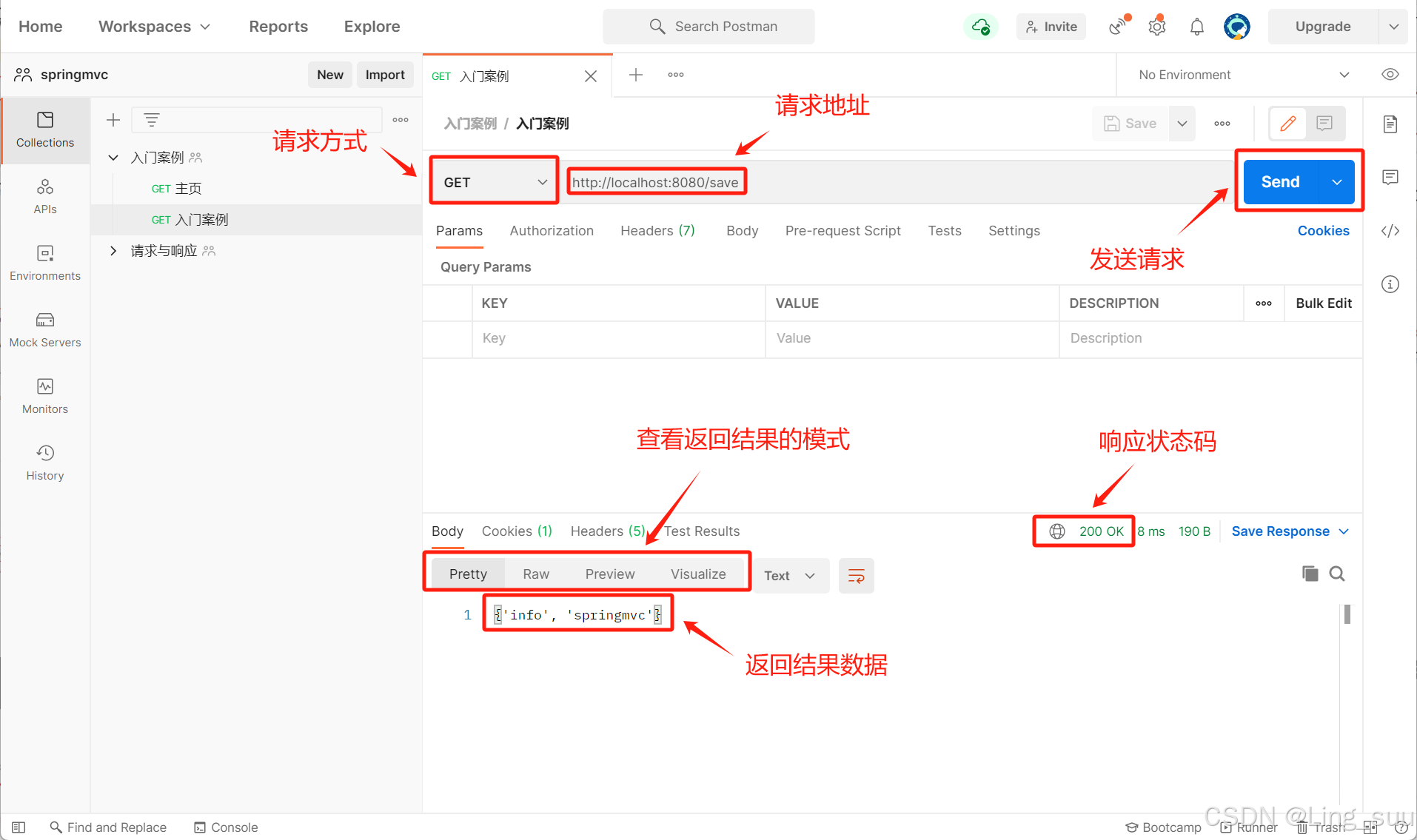Open code snippet icon in right sidebar
This screenshot has height=840, width=1417.
[1390, 231]
